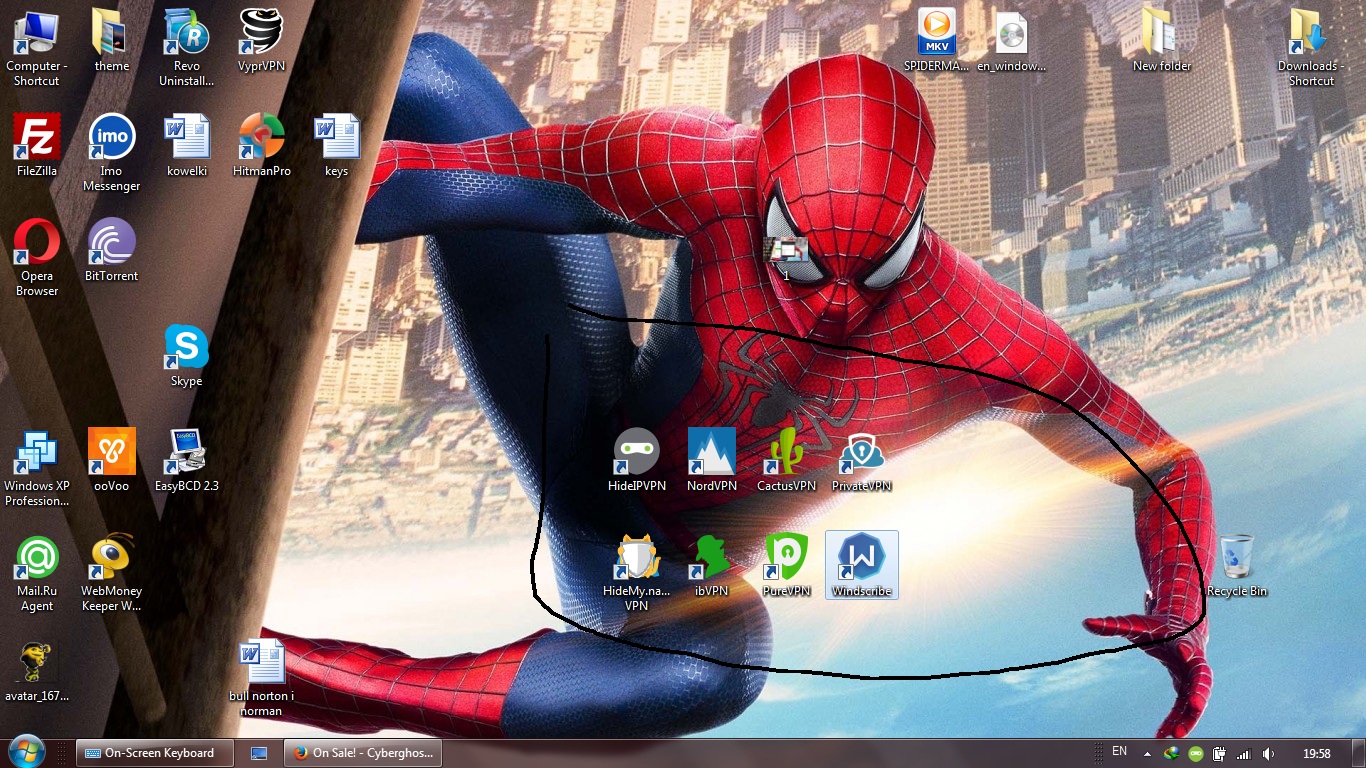Screen dimensions: 1366x768
Task: Launch HitmanPro from the desktop
Action: 261,145
